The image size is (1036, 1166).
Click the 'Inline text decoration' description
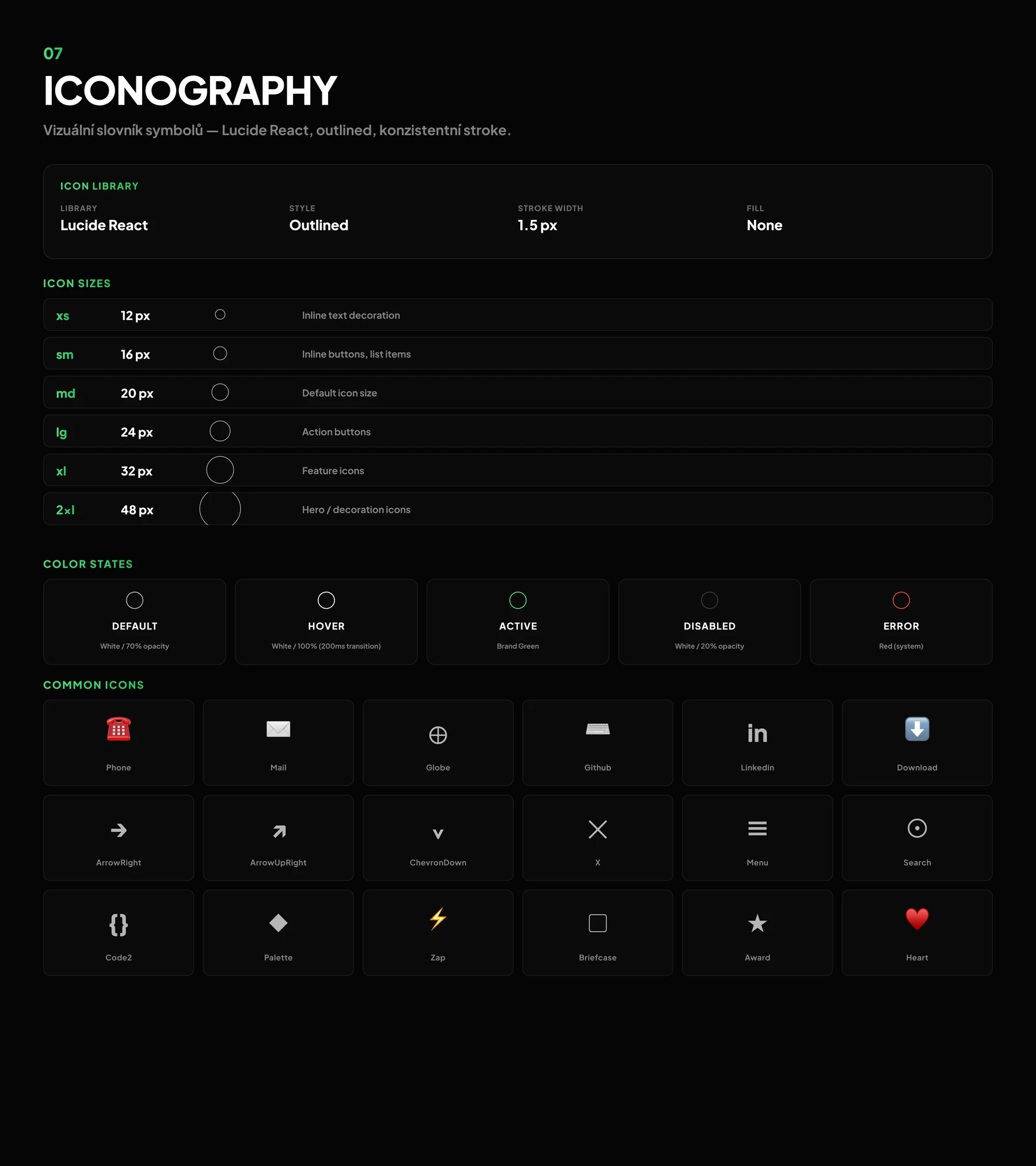coord(351,315)
